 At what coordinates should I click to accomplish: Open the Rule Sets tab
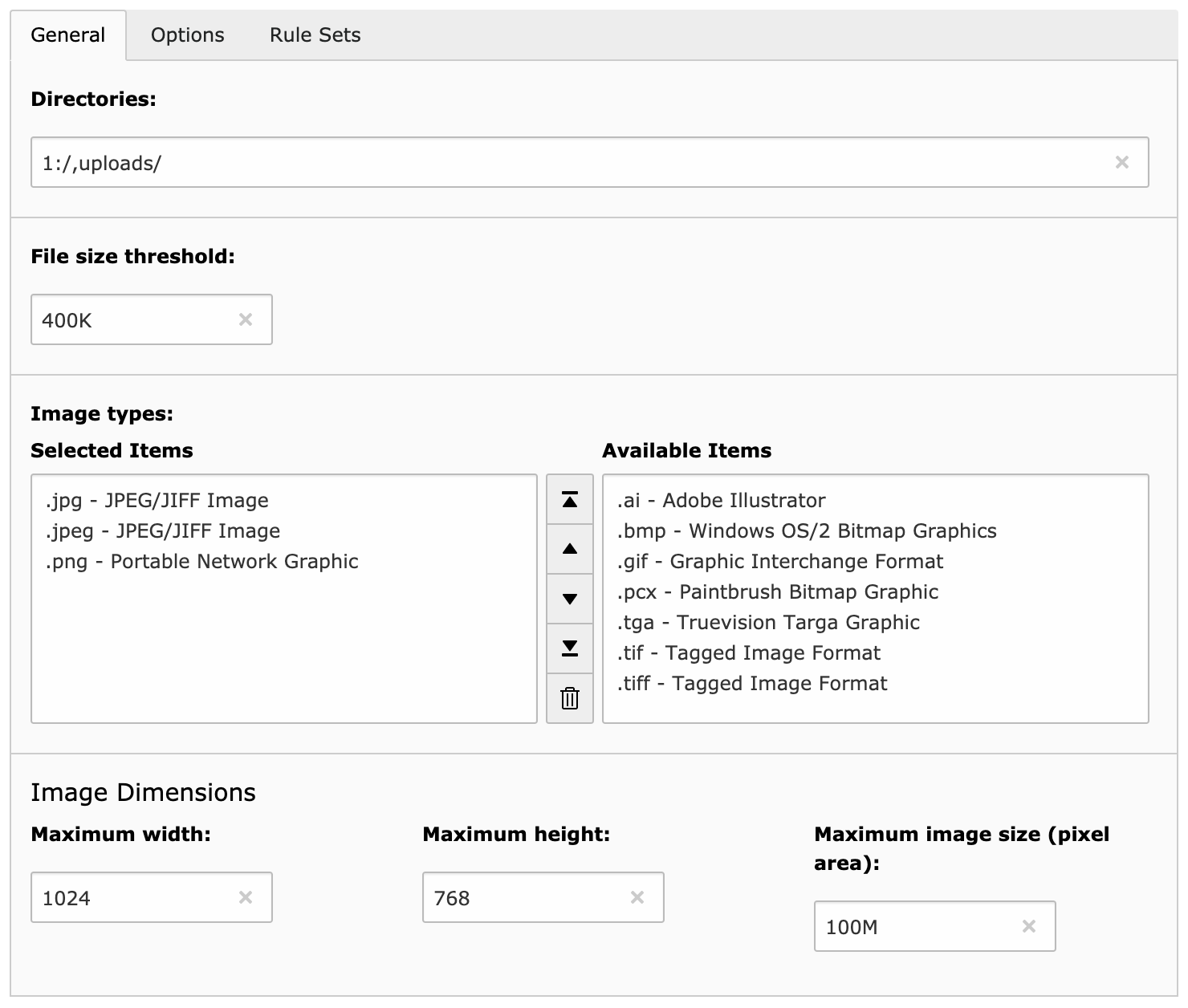[314, 35]
